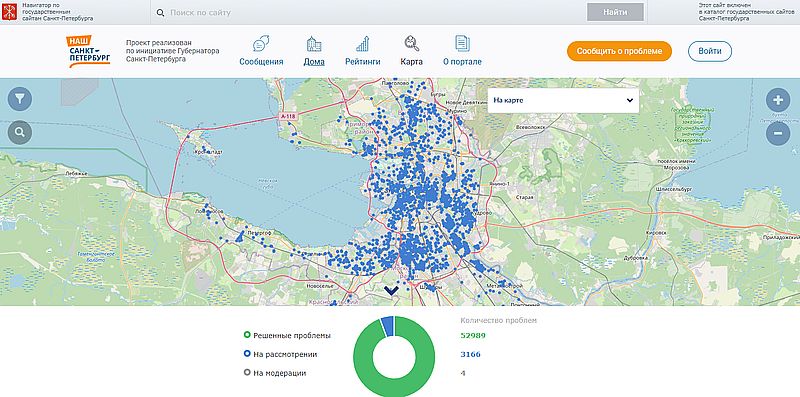Click the Шлиссельбург label on the map
This screenshot has width=800, height=397.
point(674,189)
